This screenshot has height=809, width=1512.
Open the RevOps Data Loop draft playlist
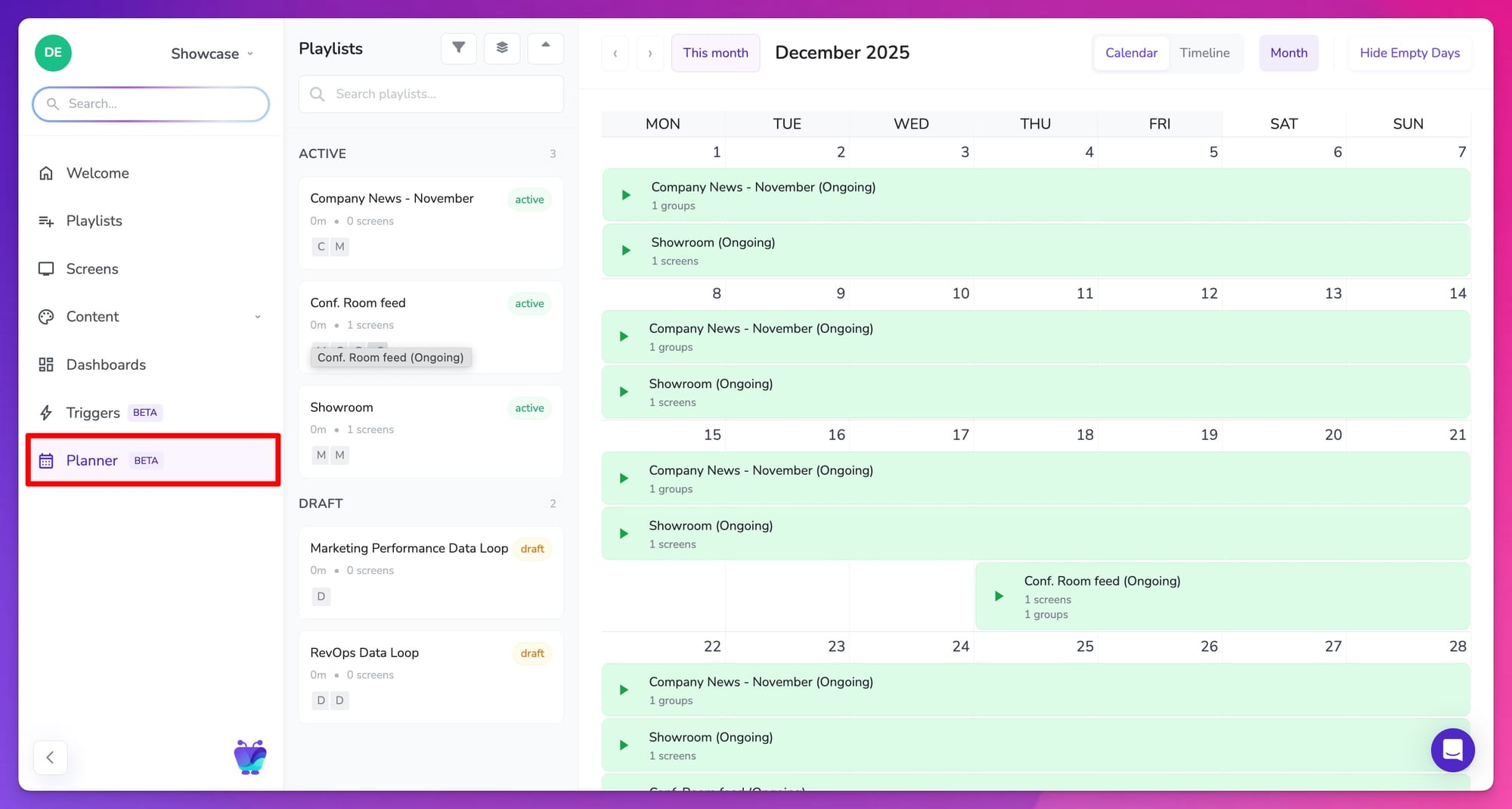tap(364, 652)
